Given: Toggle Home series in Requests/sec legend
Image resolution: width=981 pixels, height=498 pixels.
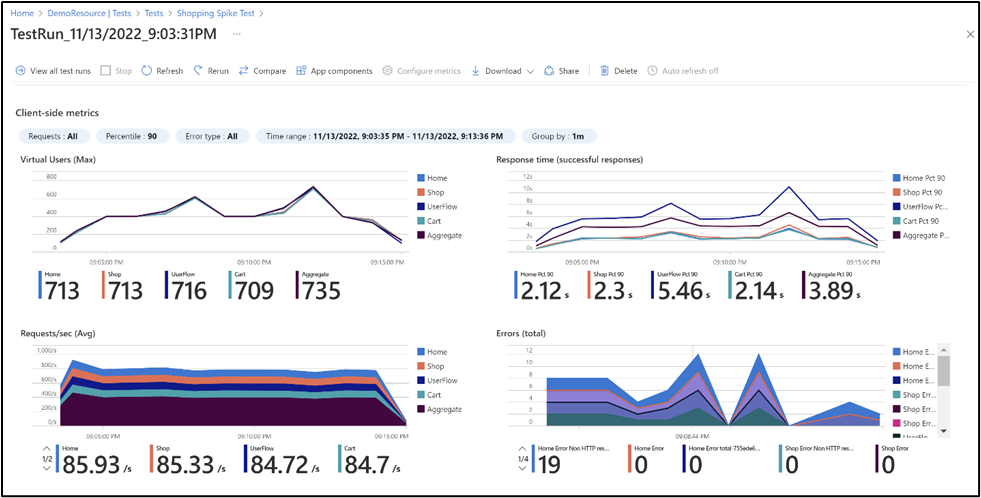Looking at the screenshot, I should pos(432,352).
